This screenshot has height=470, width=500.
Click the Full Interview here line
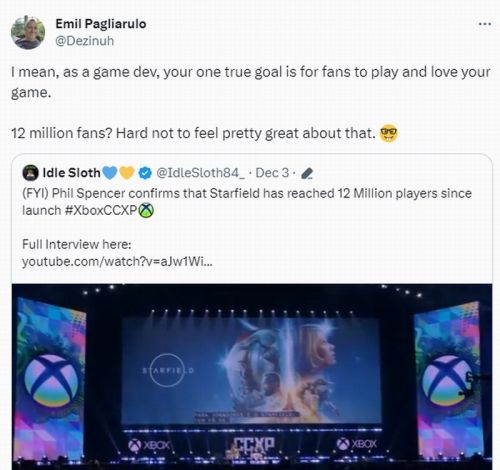coord(77,244)
